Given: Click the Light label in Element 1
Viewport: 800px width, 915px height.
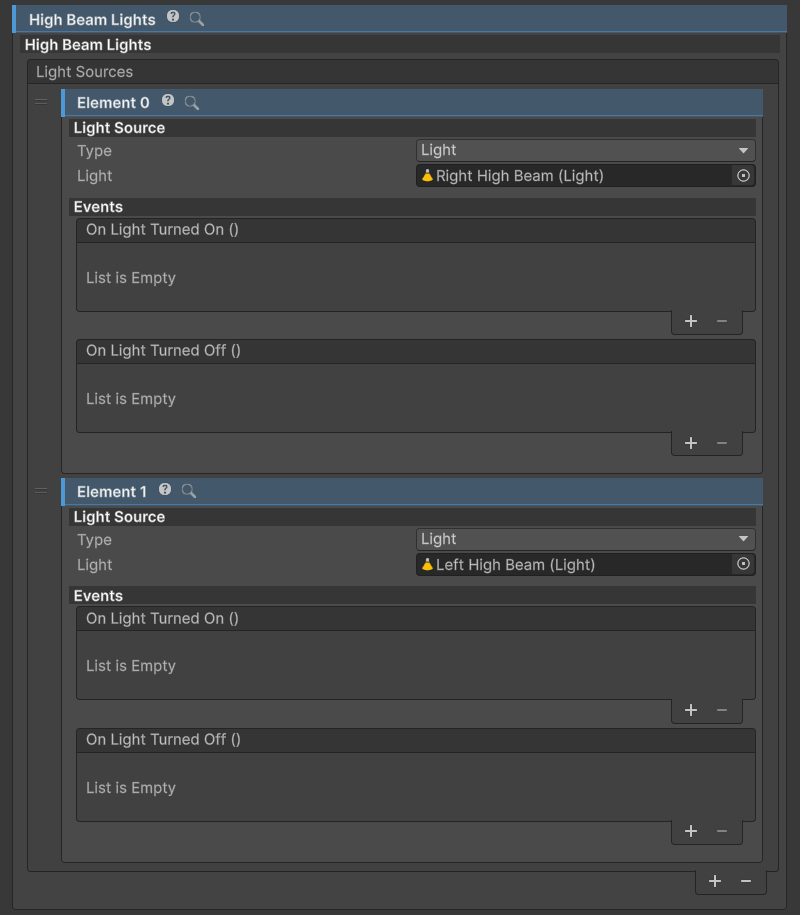Looking at the screenshot, I should pyautogui.click(x=95, y=565).
